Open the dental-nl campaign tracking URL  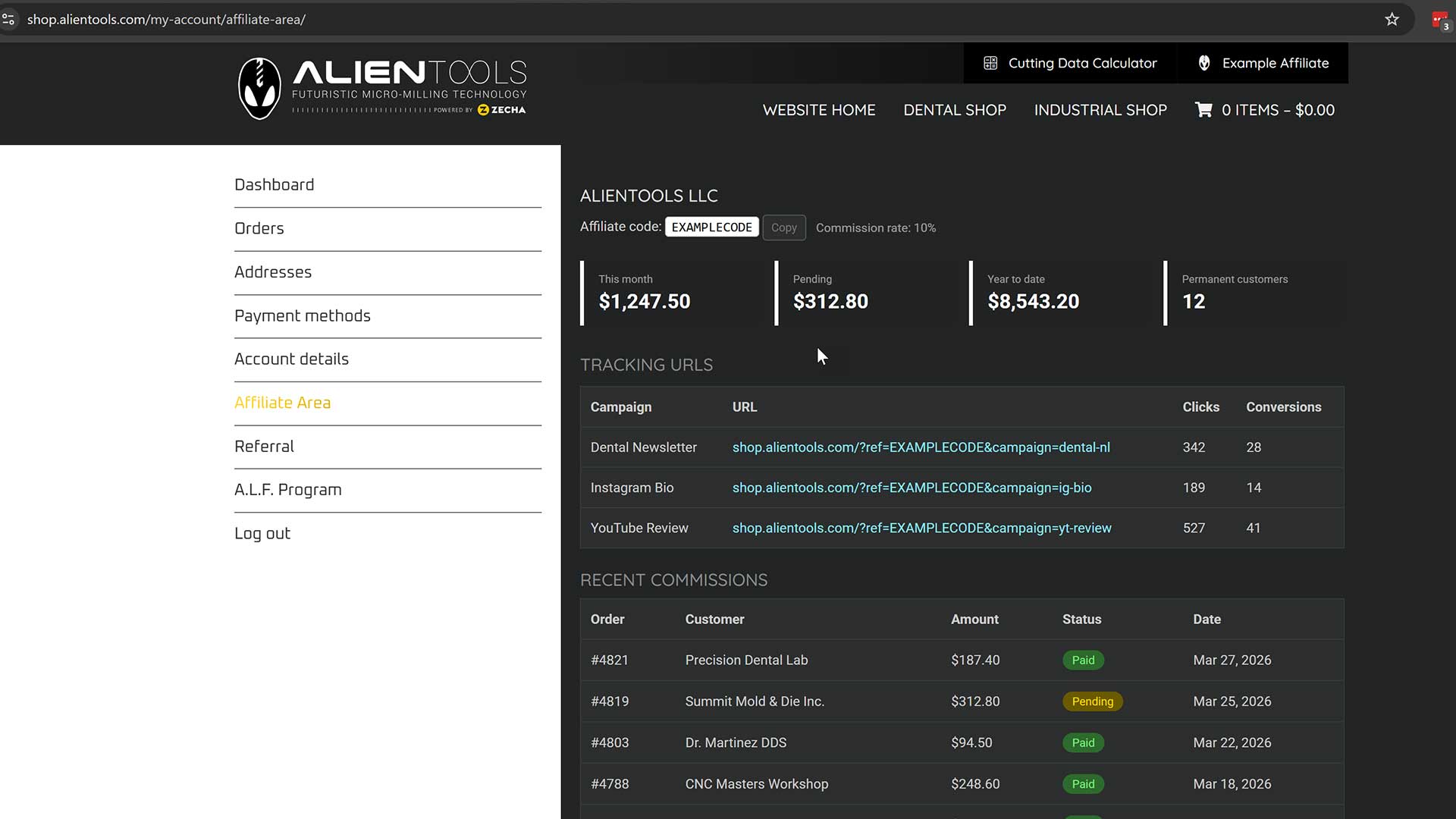[921, 447]
